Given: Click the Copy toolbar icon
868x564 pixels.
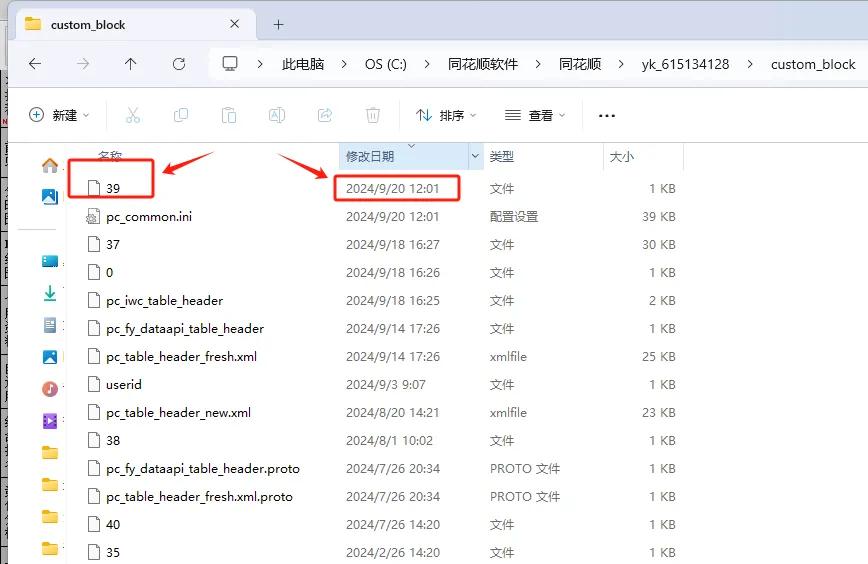Looking at the screenshot, I should pyautogui.click(x=181, y=115).
